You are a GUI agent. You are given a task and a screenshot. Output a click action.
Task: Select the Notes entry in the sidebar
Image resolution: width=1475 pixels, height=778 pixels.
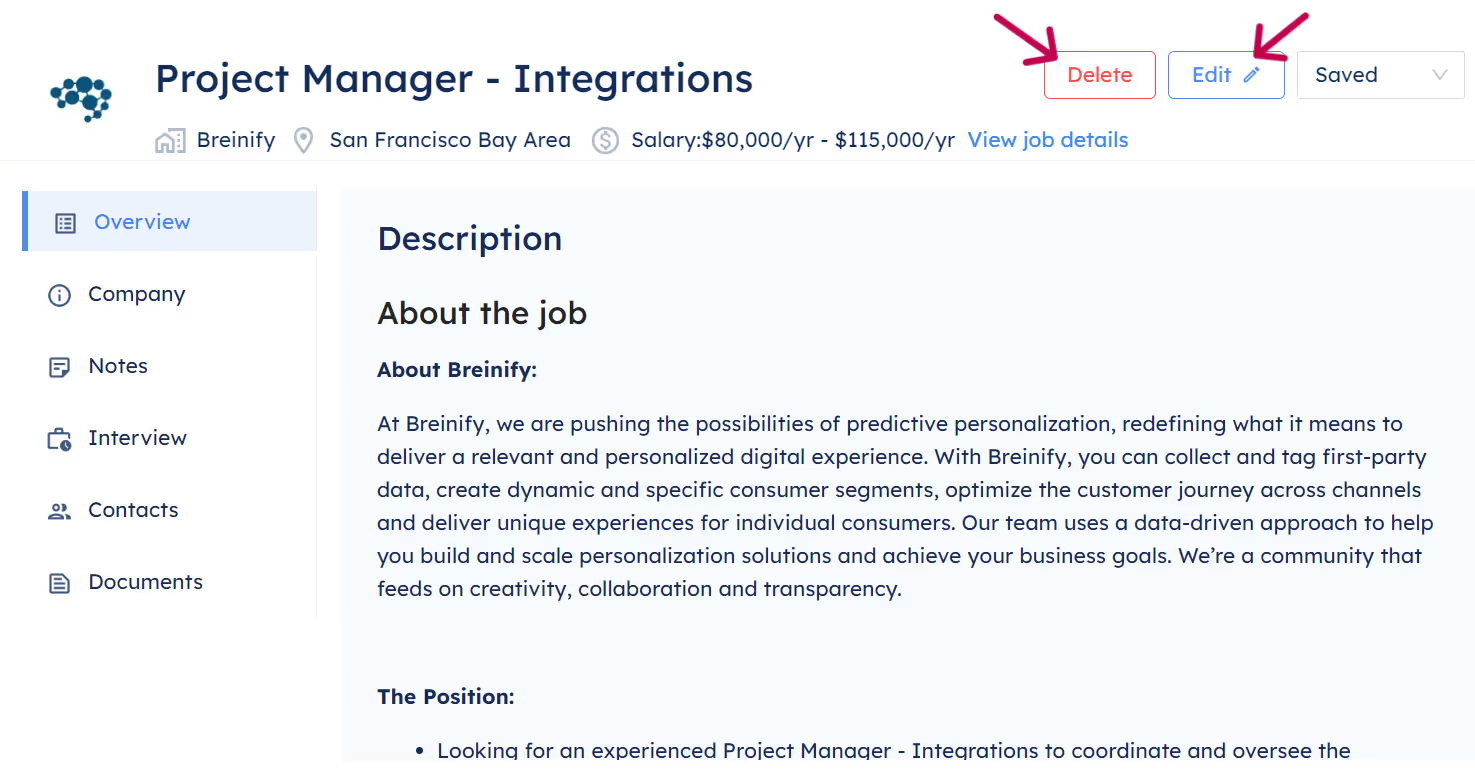pos(118,365)
